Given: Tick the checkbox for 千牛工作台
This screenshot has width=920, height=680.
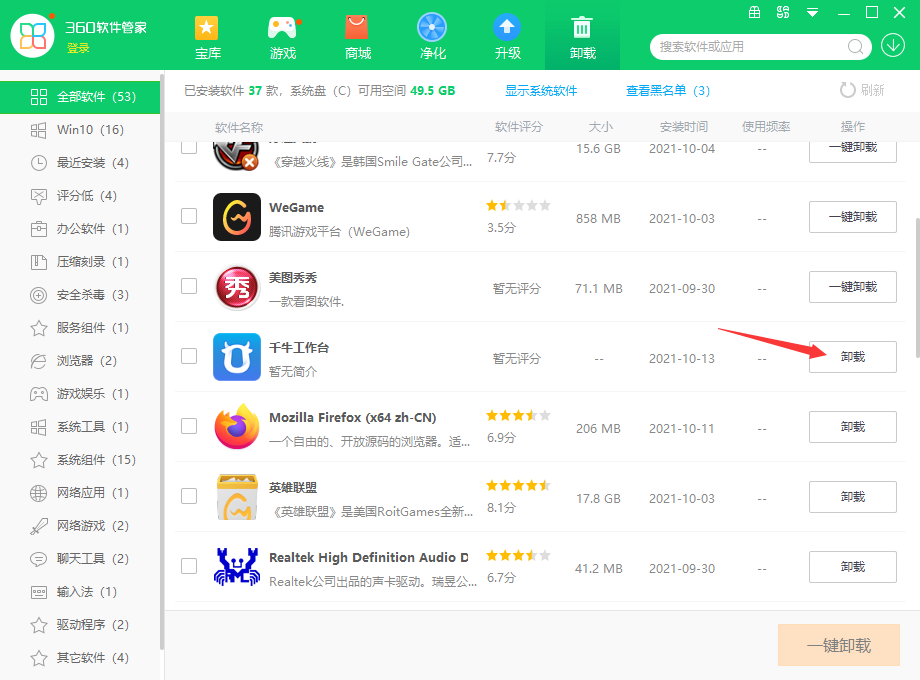Looking at the screenshot, I should pyautogui.click(x=189, y=356).
